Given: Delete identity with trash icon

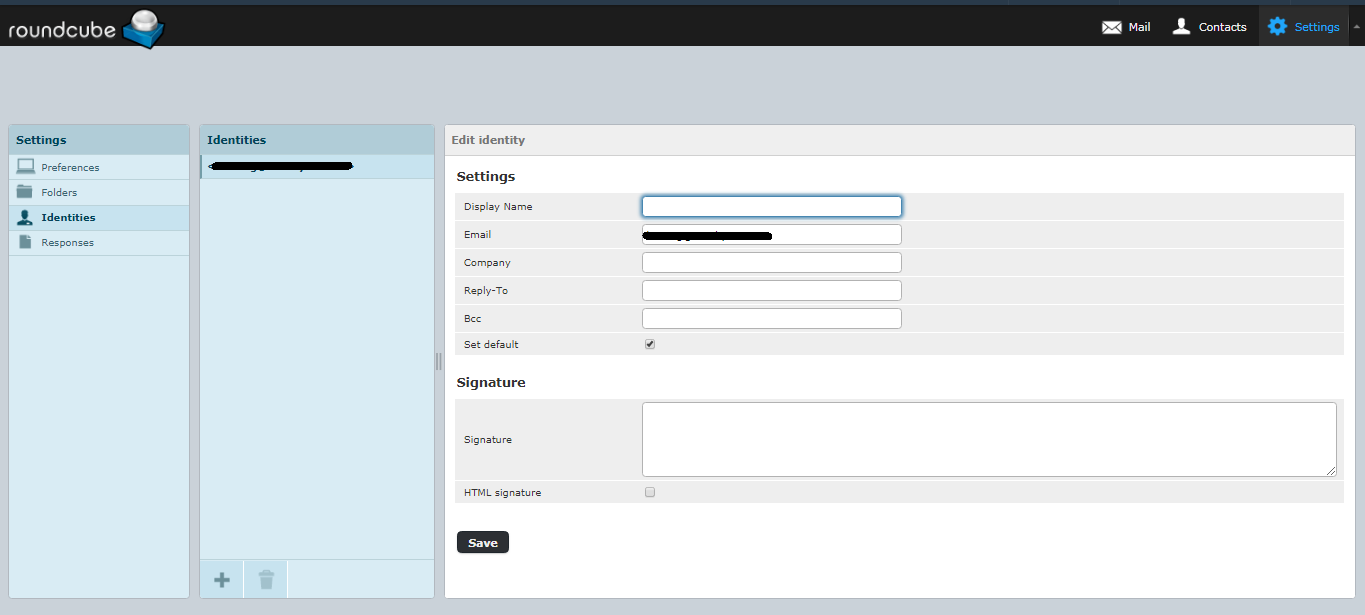Looking at the screenshot, I should (265, 579).
